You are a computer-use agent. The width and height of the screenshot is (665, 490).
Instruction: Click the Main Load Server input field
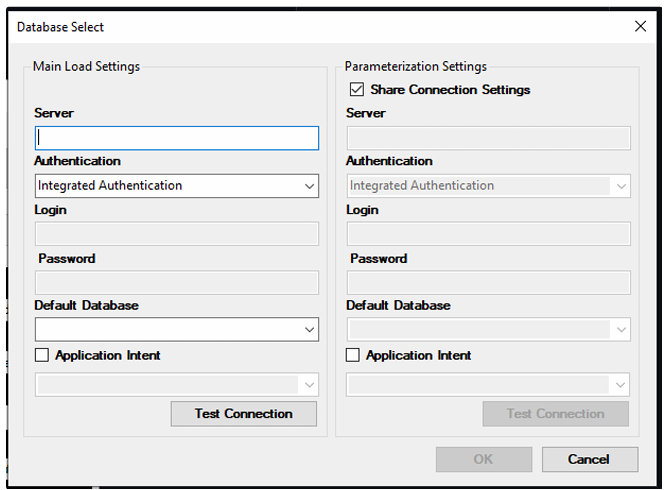[176, 138]
